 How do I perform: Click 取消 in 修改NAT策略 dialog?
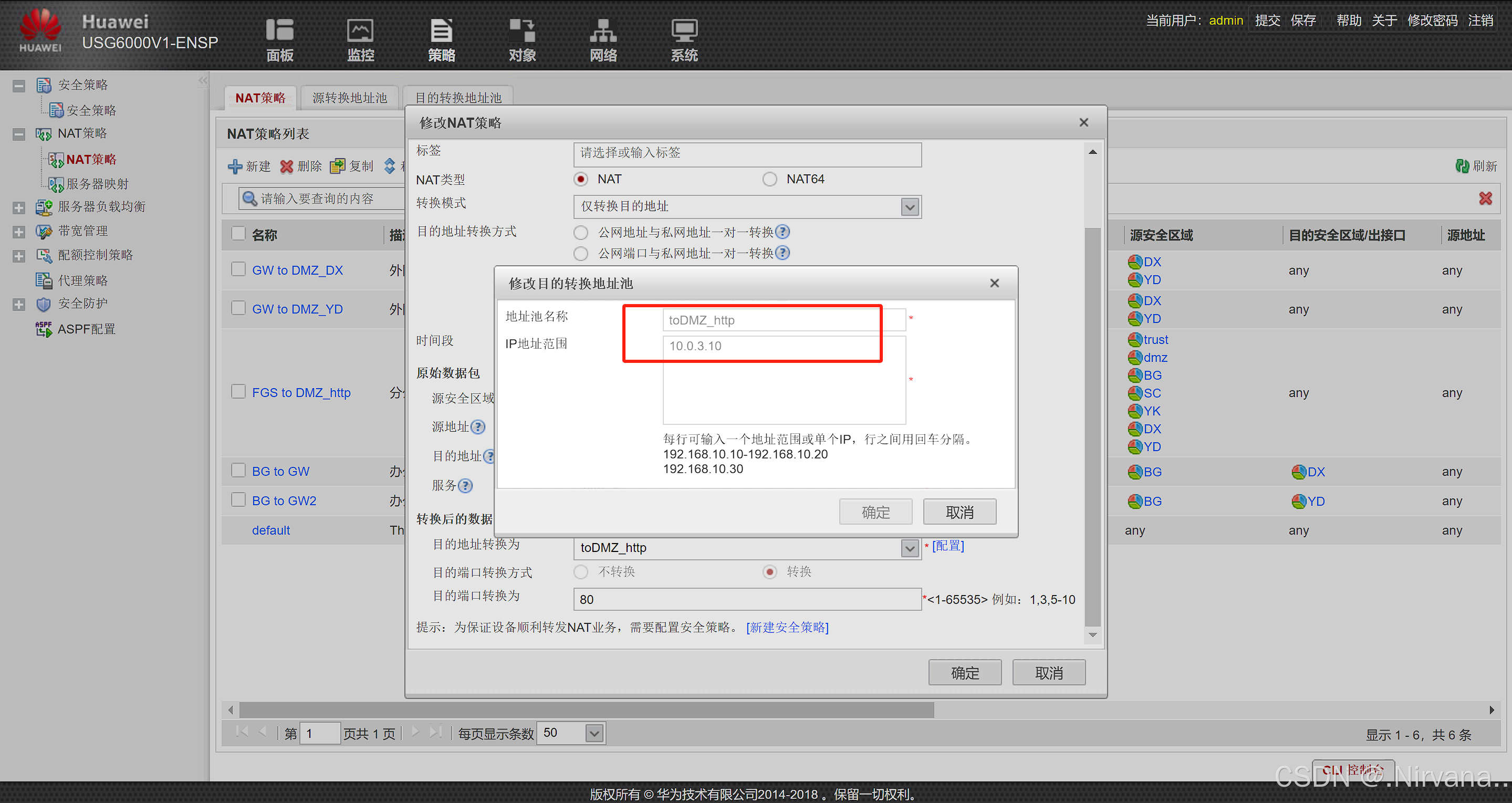(1048, 673)
